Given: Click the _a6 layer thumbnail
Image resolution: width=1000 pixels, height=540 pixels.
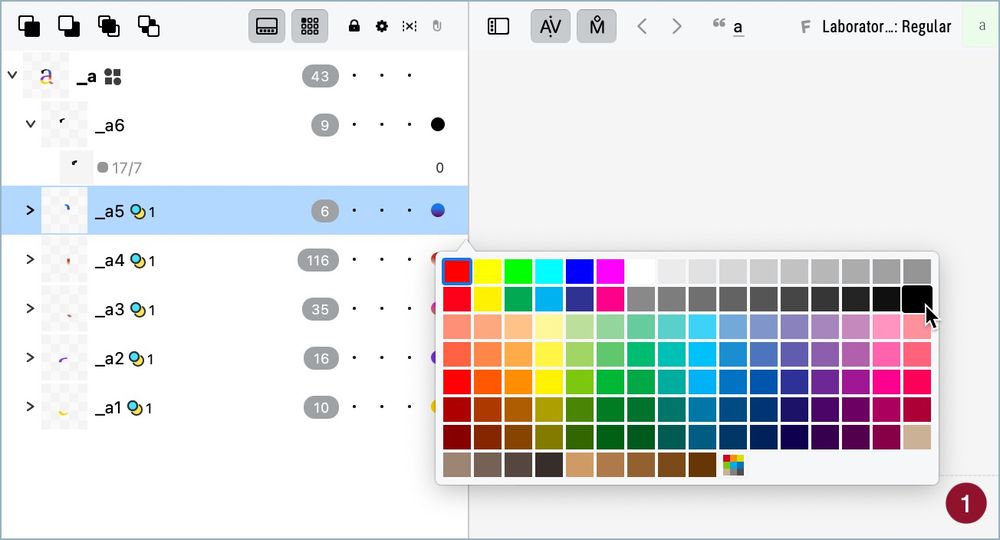Looking at the screenshot, I should (64, 124).
